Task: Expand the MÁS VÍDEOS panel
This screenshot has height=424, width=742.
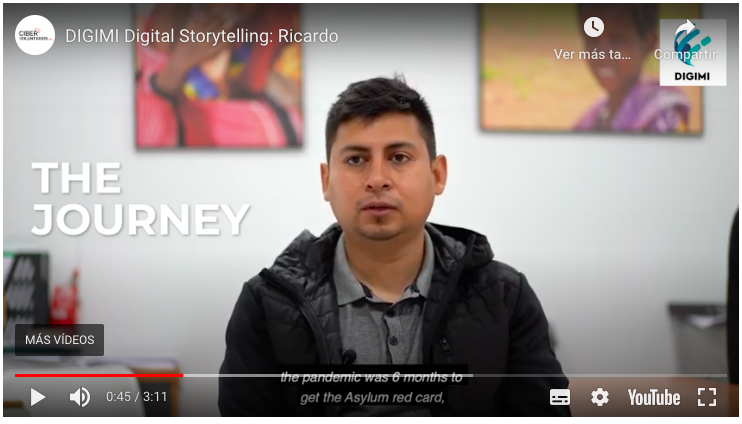Action: tap(60, 340)
